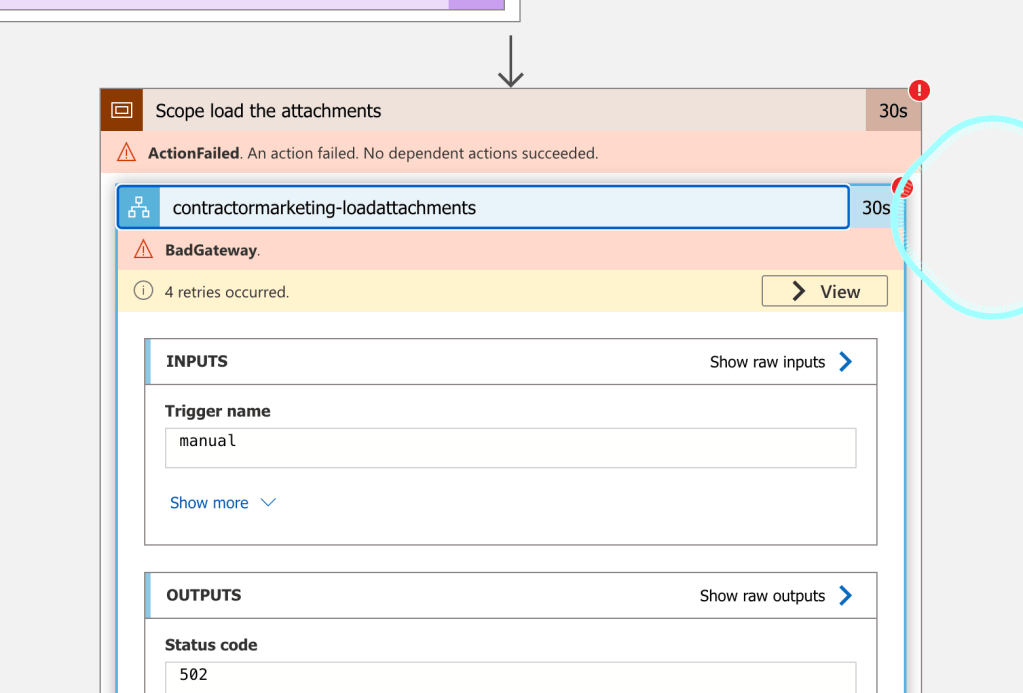Expand Show more in Inputs
Image resolution: width=1023 pixels, height=693 pixels.
click(223, 502)
